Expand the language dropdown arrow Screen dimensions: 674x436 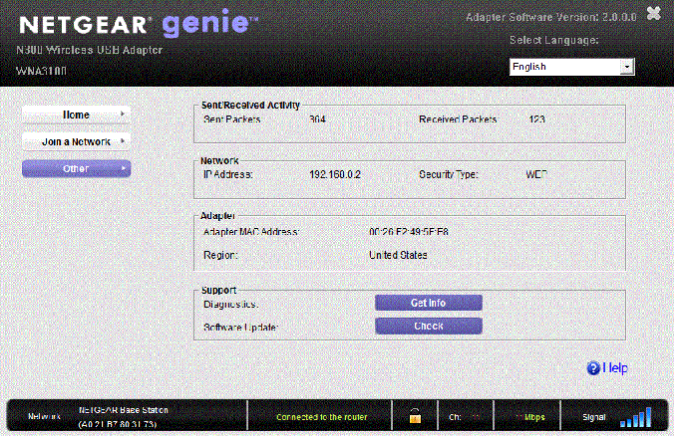[627, 67]
